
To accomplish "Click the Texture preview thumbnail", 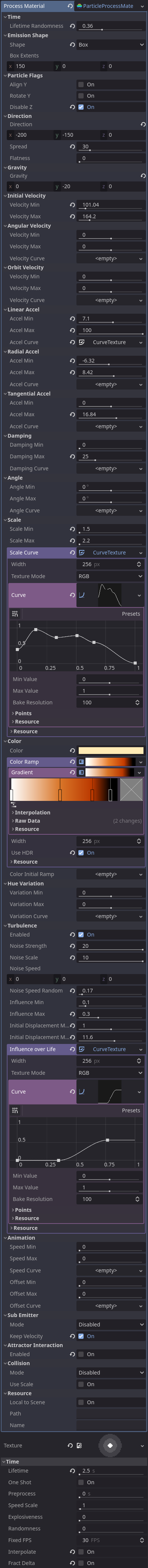I will pos(110,1446).
